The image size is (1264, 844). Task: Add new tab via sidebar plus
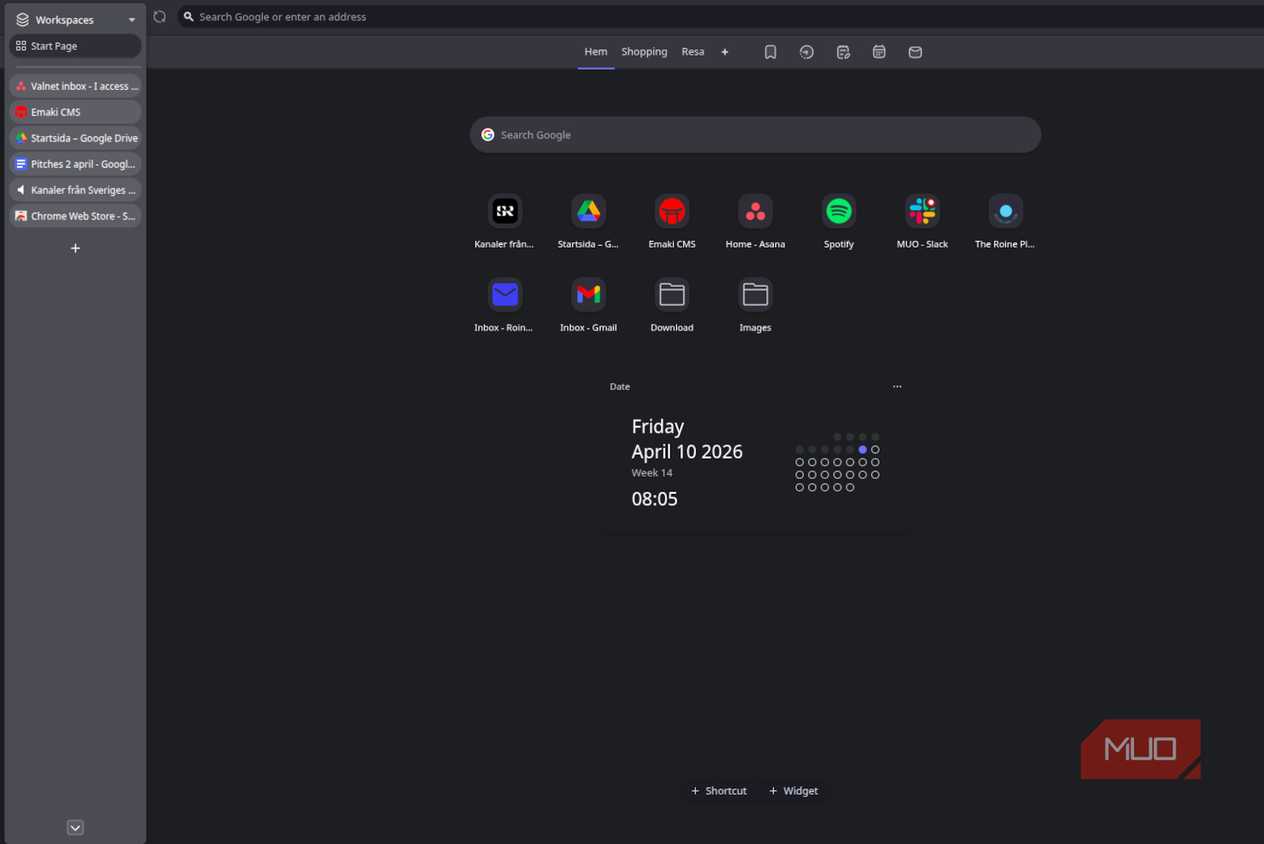75,248
